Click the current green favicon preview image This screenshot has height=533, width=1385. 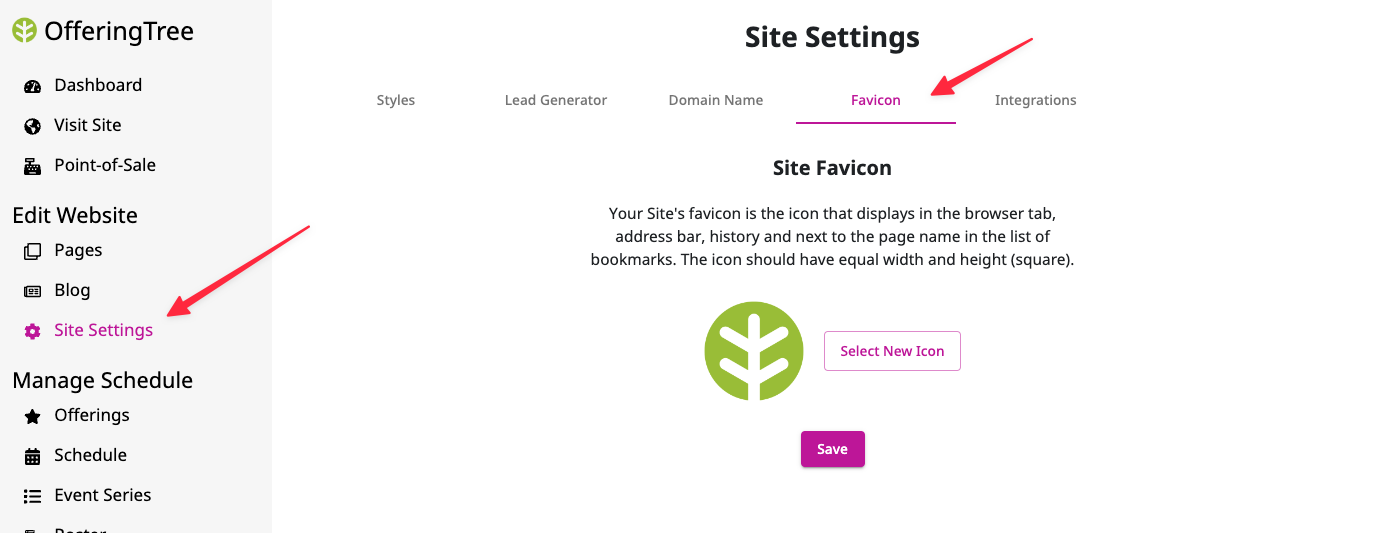coord(754,351)
